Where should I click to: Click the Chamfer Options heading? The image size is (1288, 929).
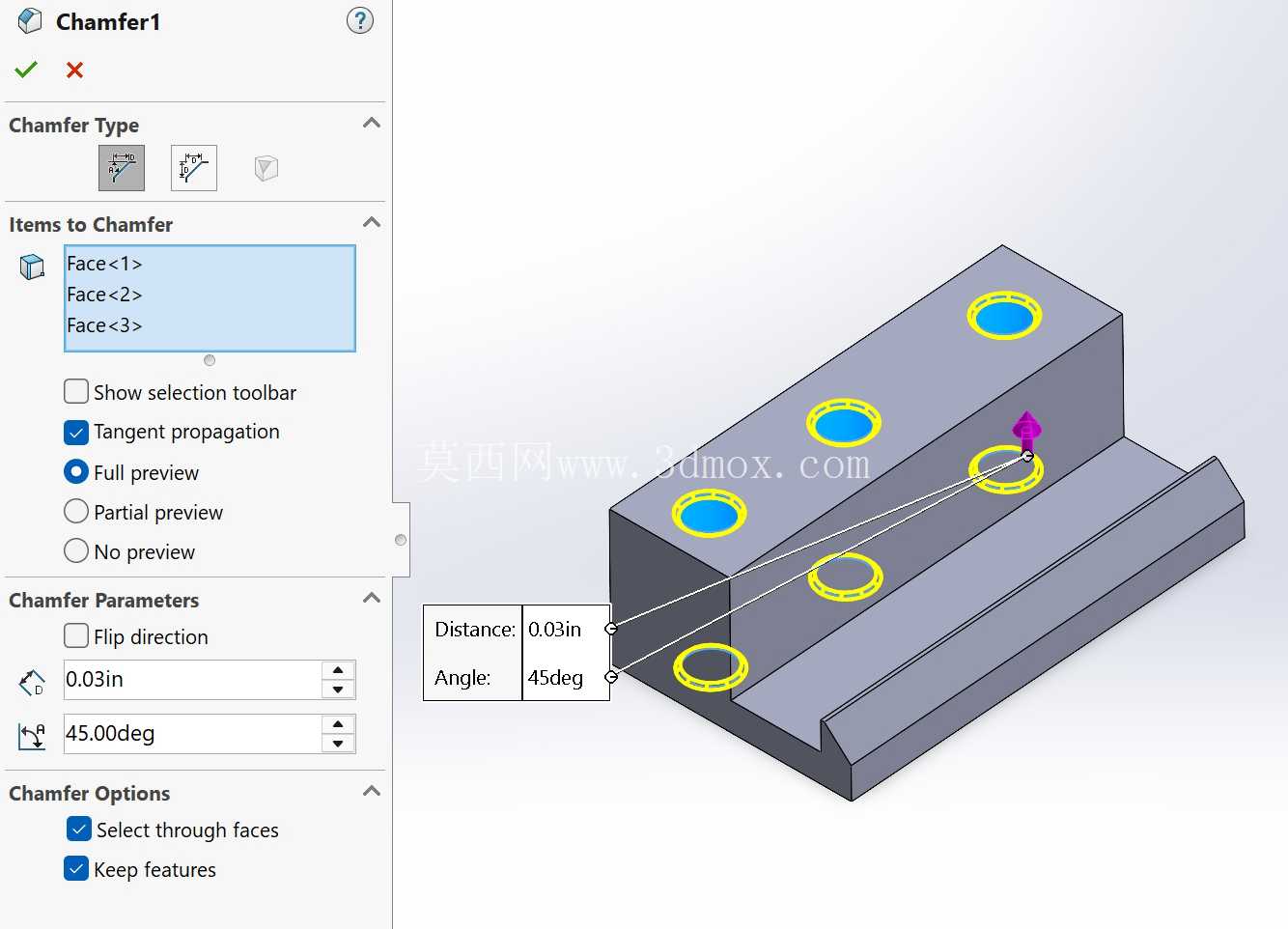[x=89, y=794]
